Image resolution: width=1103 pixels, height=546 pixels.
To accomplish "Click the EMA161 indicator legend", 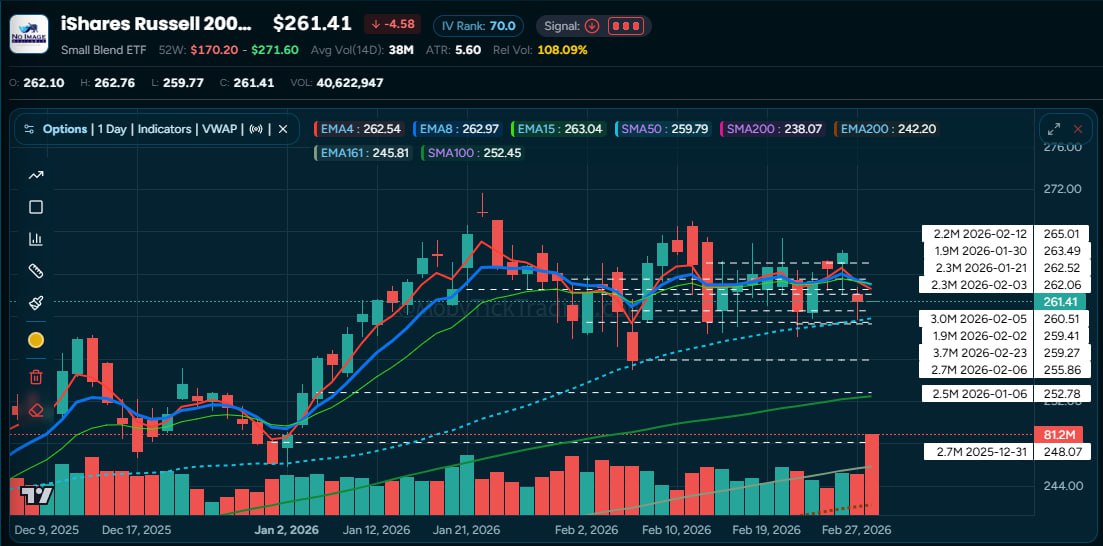I will click(364, 152).
